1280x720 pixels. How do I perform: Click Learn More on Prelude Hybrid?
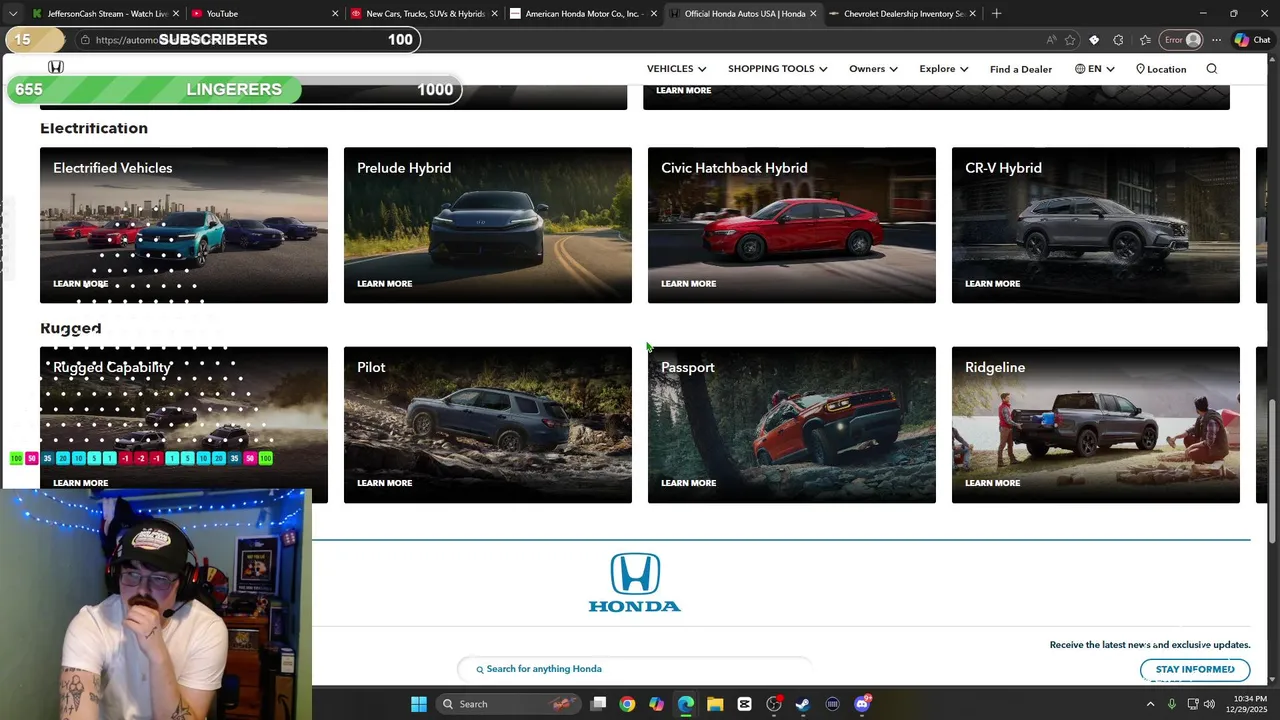pyautogui.click(x=384, y=283)
